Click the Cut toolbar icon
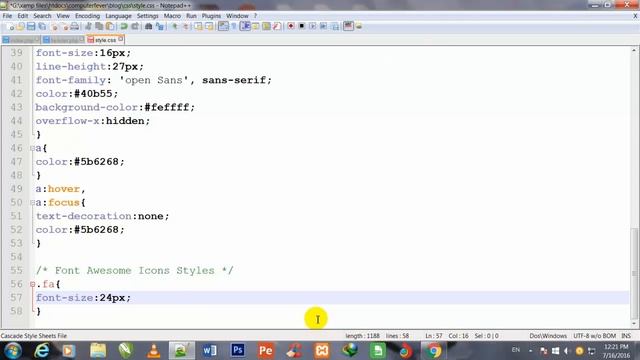The image size is (640, 360). pyautogui.click(x=88, y=27)
